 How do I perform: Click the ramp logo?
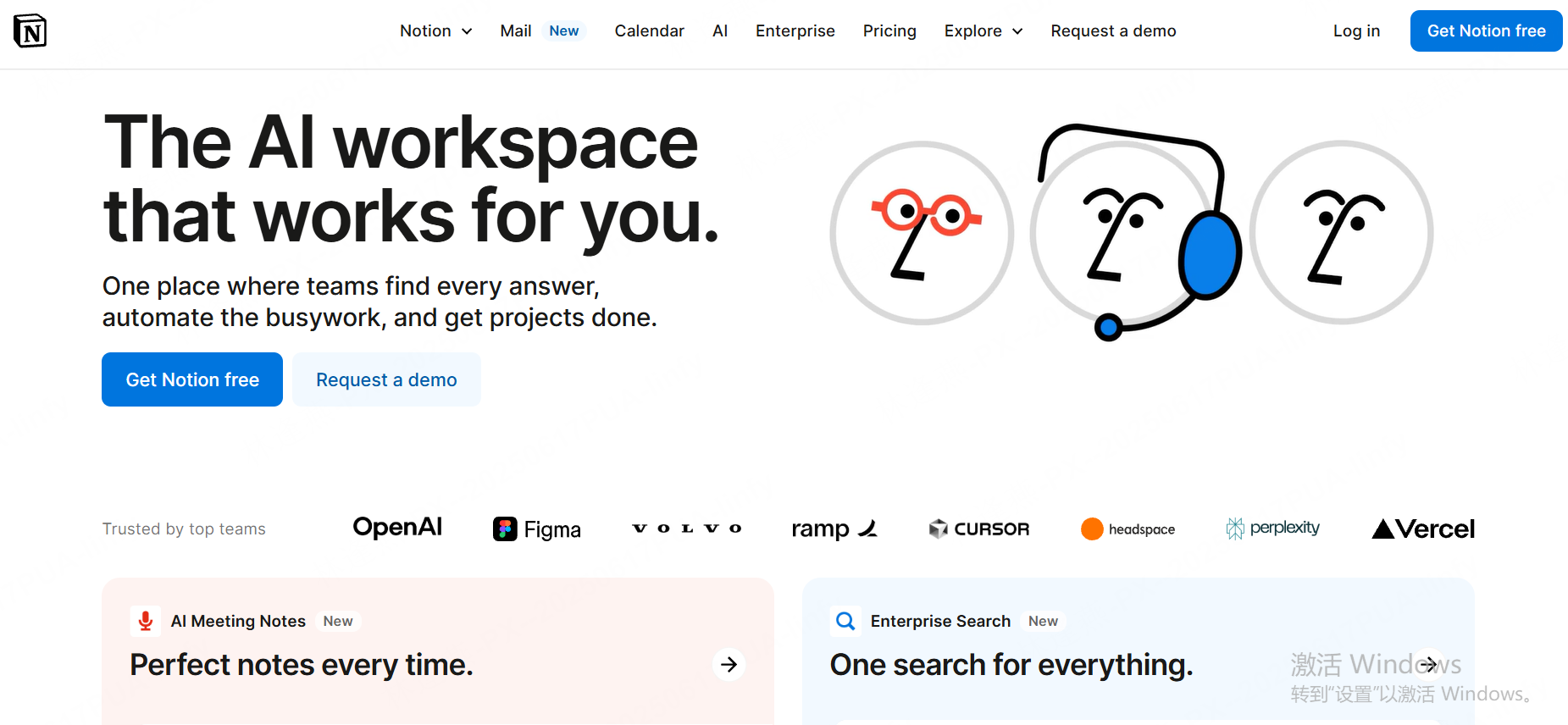click(834, 529)
